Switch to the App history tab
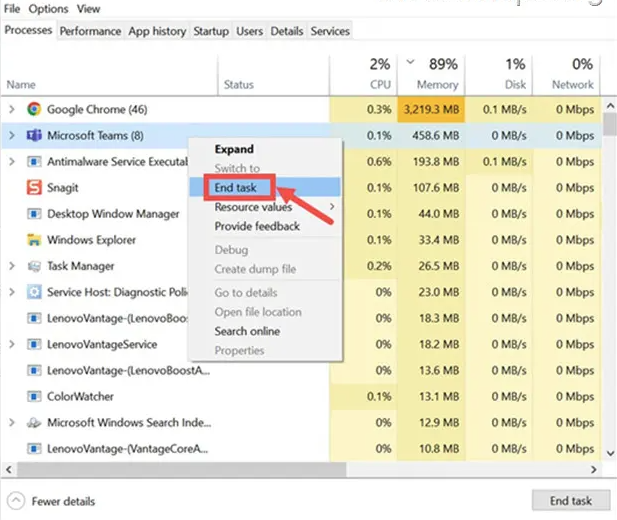Screen dimensions: 617x520 [157, 31]
